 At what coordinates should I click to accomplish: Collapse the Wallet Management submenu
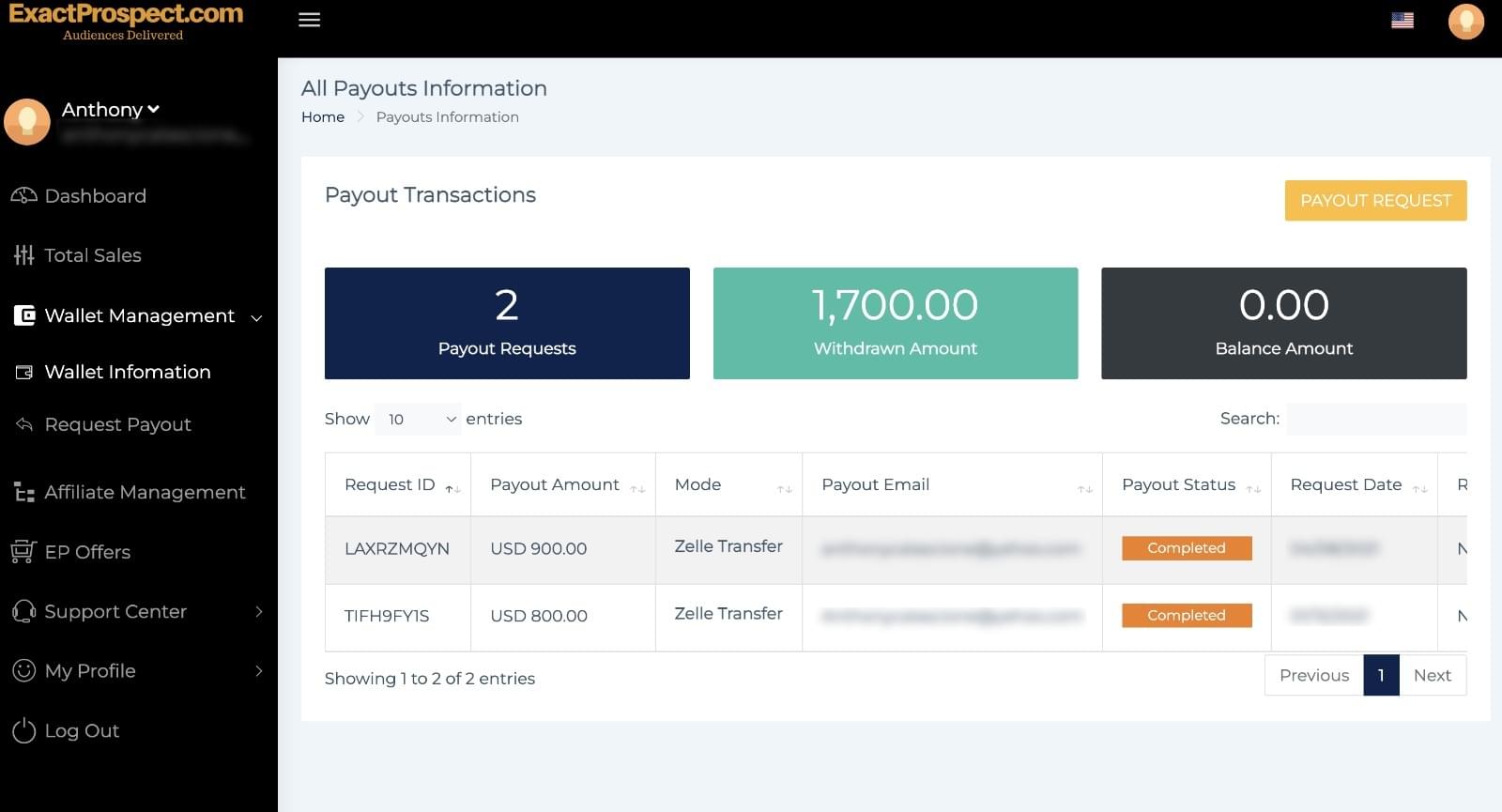tap(256, 317)
